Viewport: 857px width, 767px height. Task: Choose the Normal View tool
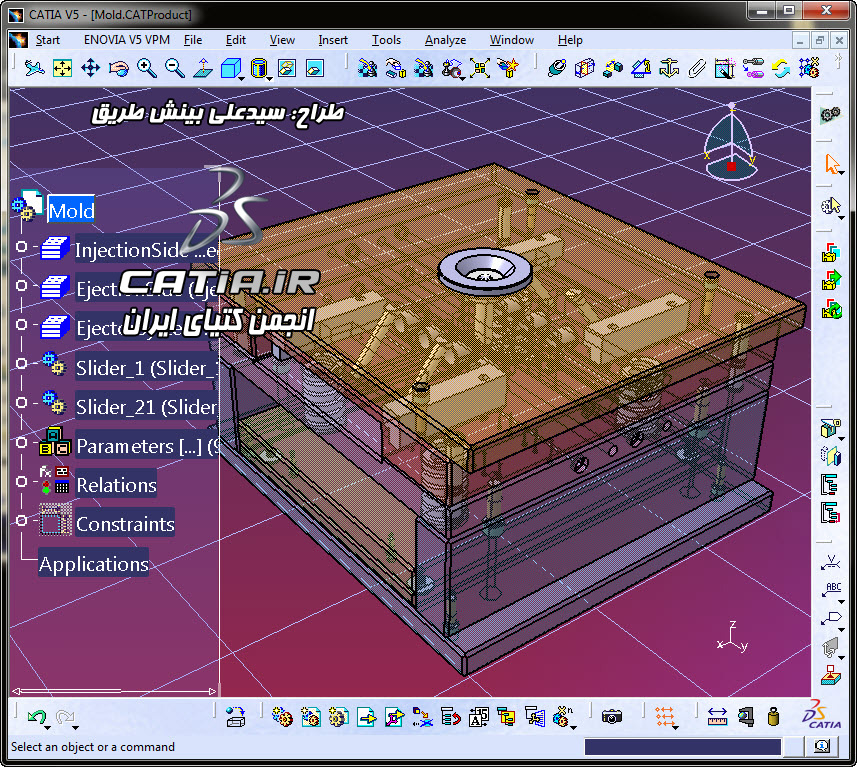tap(203, 68)
